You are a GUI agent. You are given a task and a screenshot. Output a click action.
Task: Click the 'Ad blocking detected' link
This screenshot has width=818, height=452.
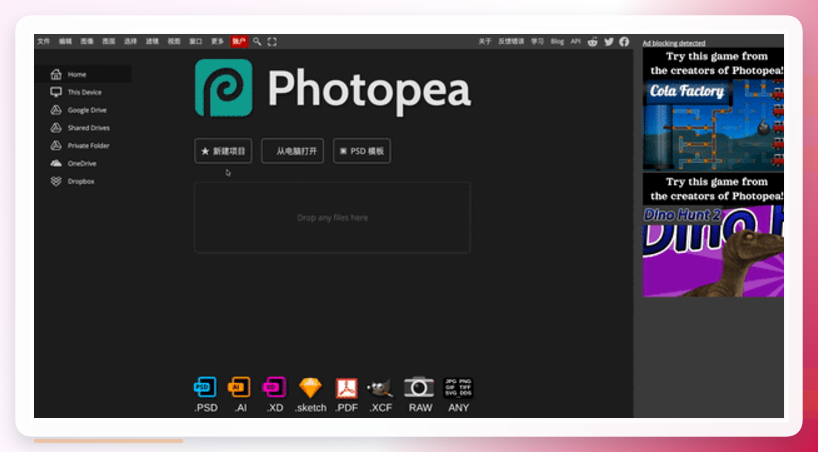click(673, 43)
